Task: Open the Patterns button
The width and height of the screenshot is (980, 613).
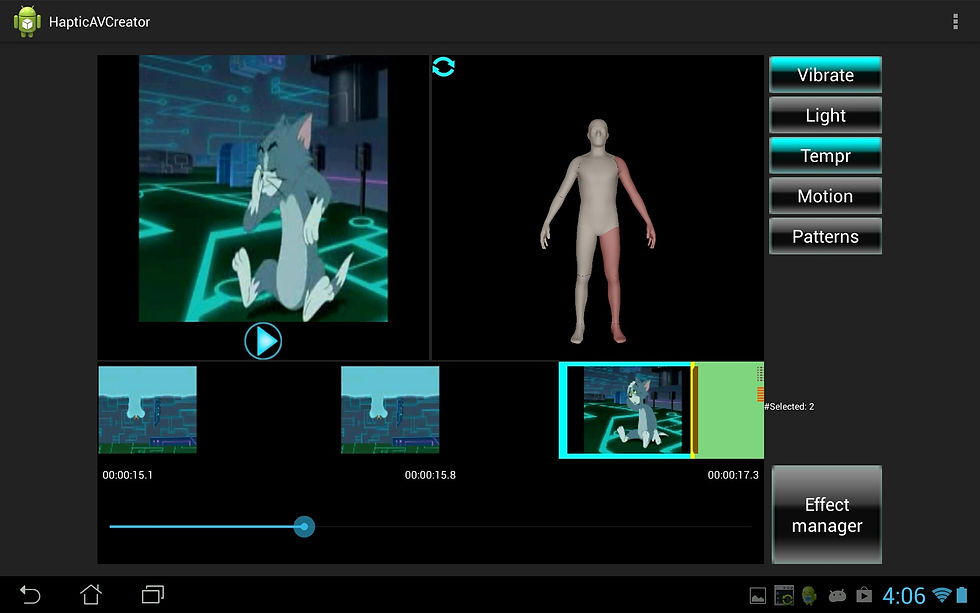Action: tap(825, 236)
